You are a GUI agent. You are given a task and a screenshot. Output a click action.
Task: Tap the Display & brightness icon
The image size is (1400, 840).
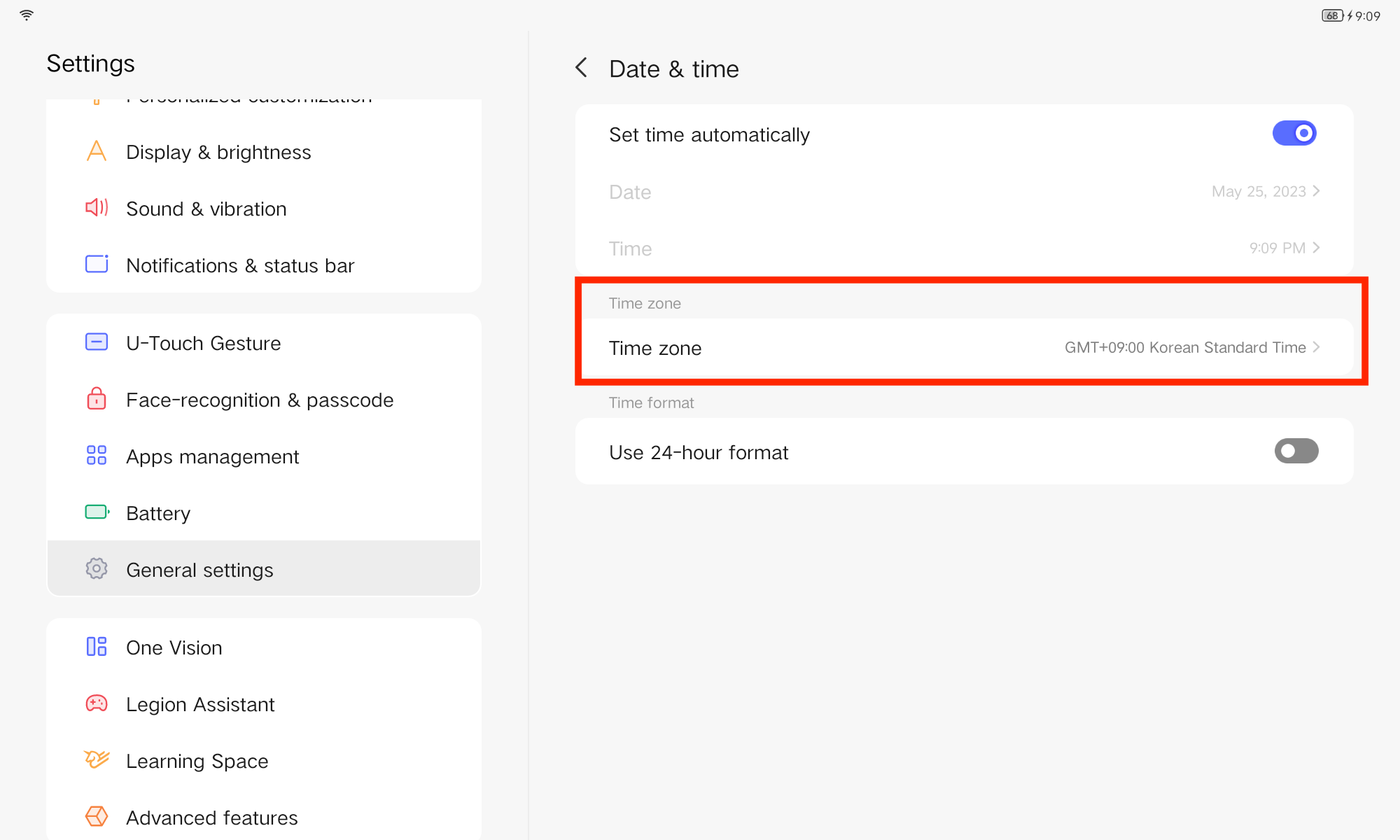click(97, 151)
